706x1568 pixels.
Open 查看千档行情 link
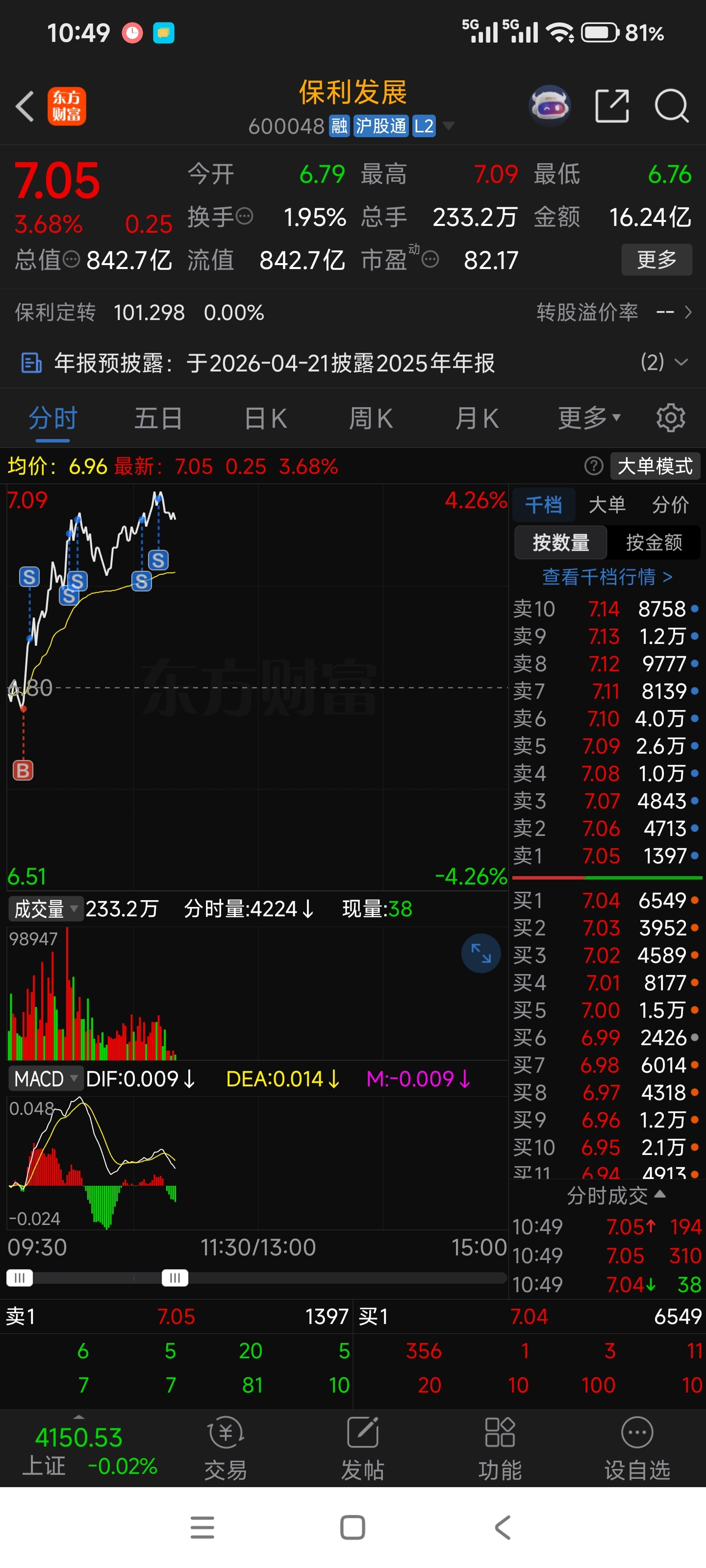pos(607,576)
